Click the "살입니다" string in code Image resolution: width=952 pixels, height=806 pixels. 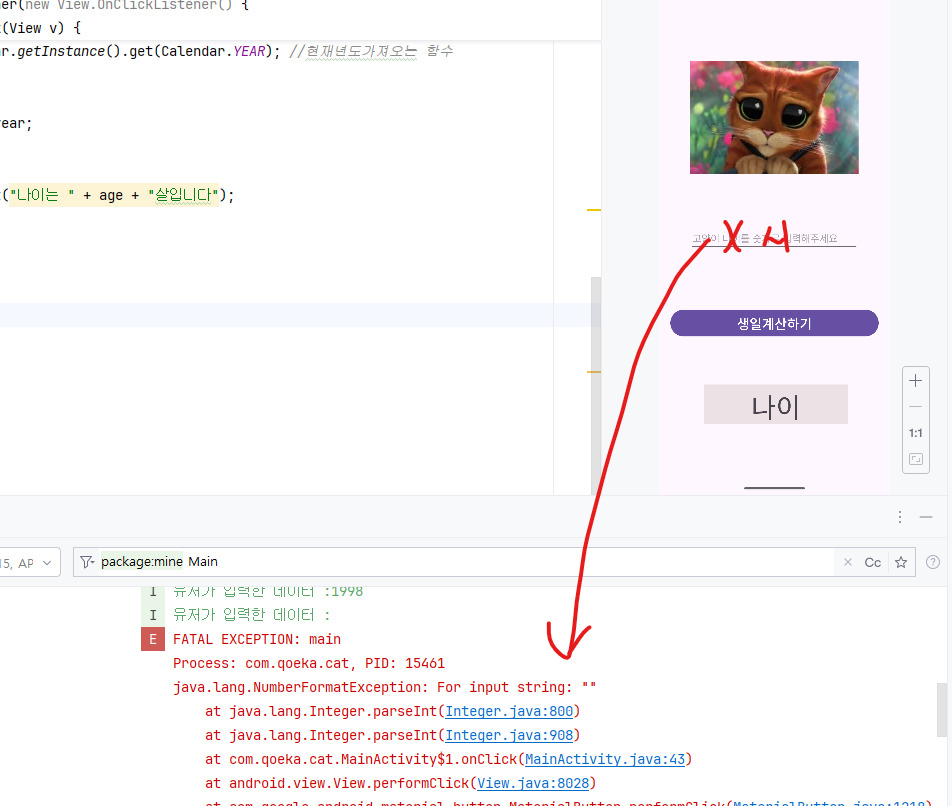tap(183, 195)
